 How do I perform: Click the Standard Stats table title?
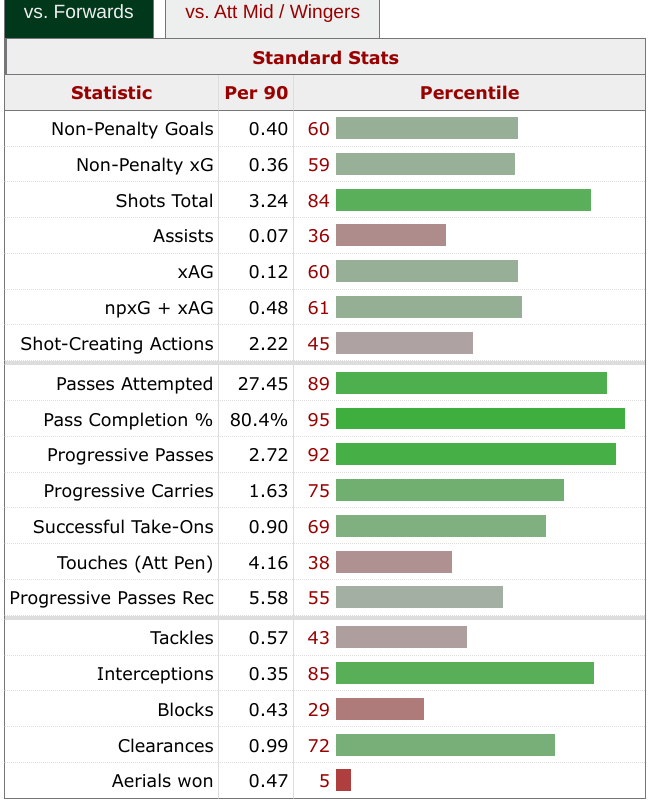click(325, 58)
